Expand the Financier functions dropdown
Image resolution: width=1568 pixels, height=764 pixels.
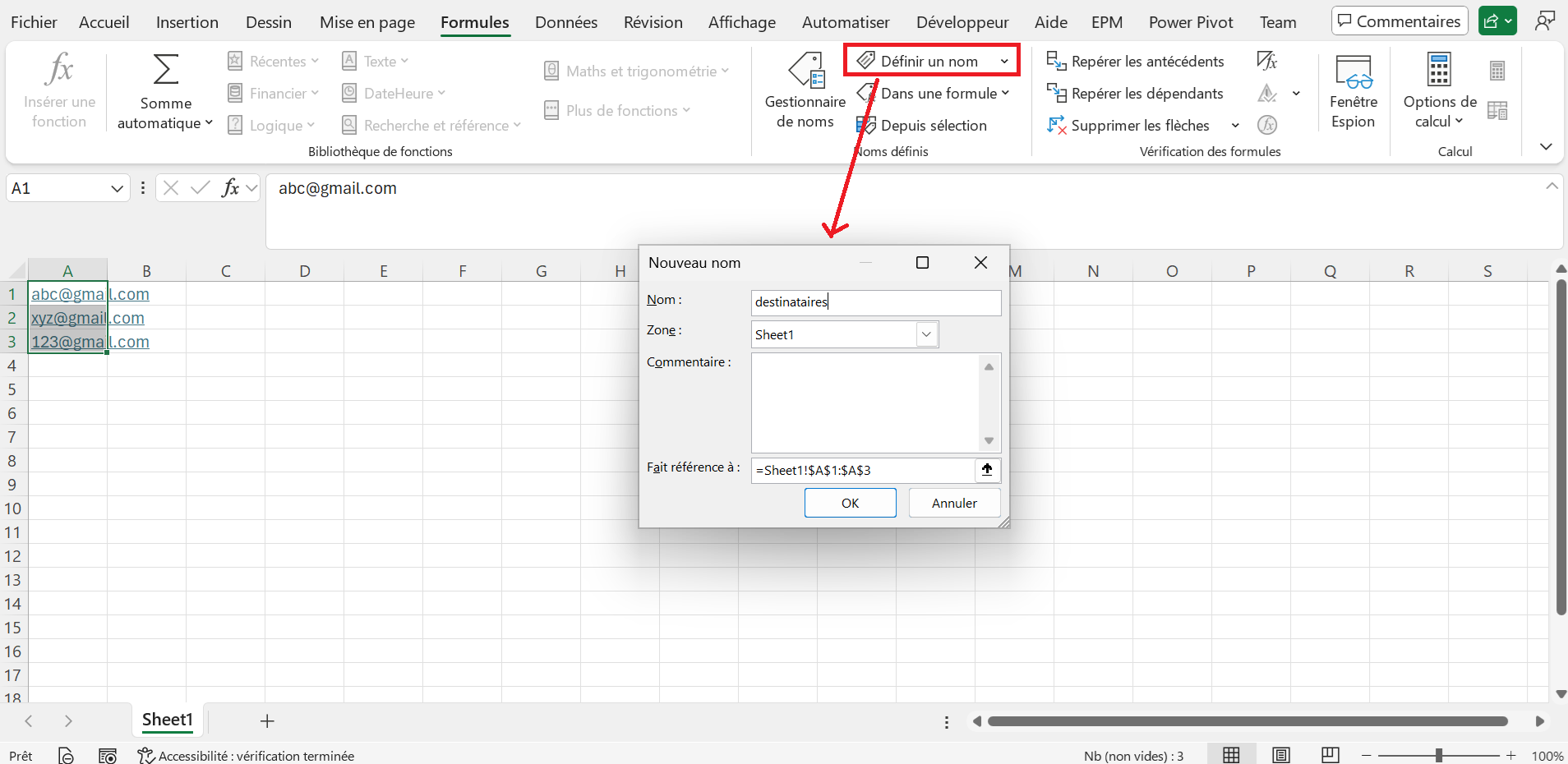(315, 93)
